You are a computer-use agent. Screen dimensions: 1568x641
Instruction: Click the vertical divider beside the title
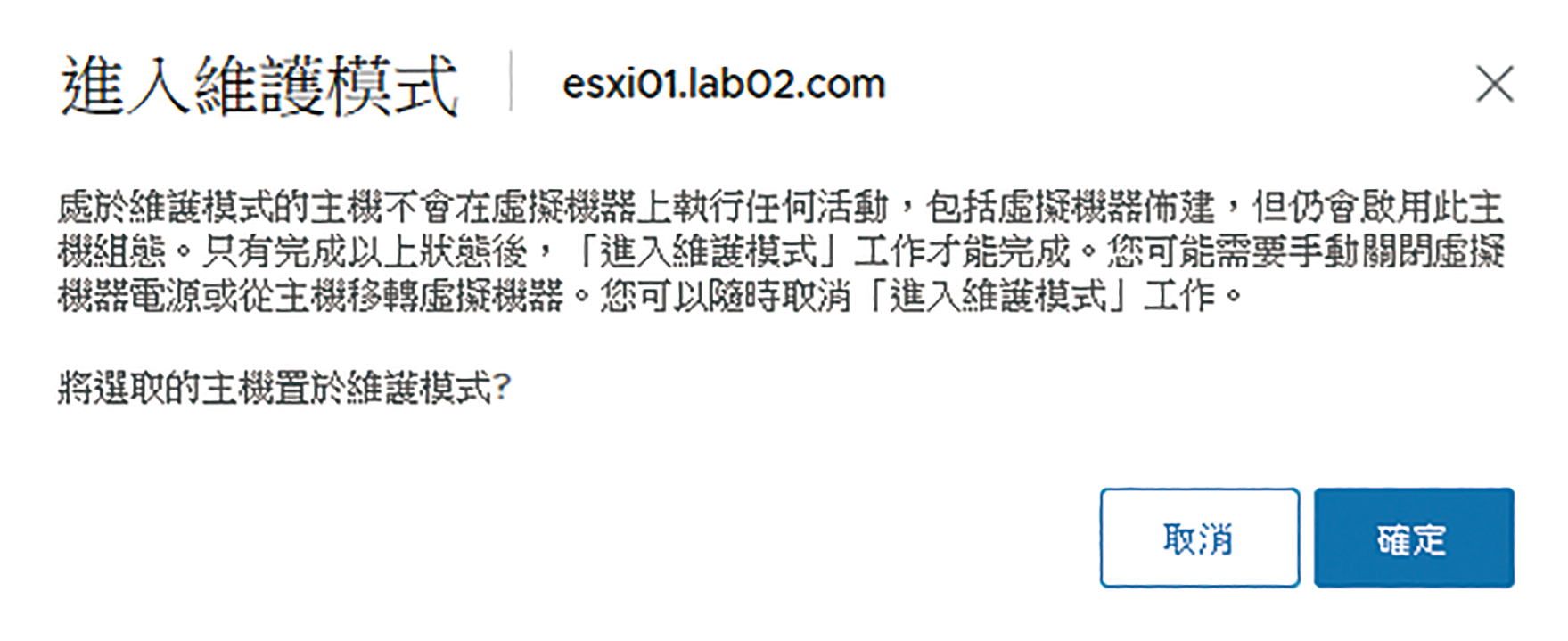(x=511, y=81)
